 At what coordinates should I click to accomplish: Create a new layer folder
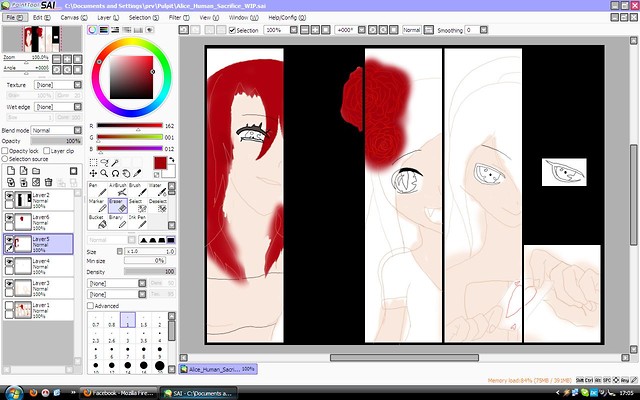tap(36, 171)
